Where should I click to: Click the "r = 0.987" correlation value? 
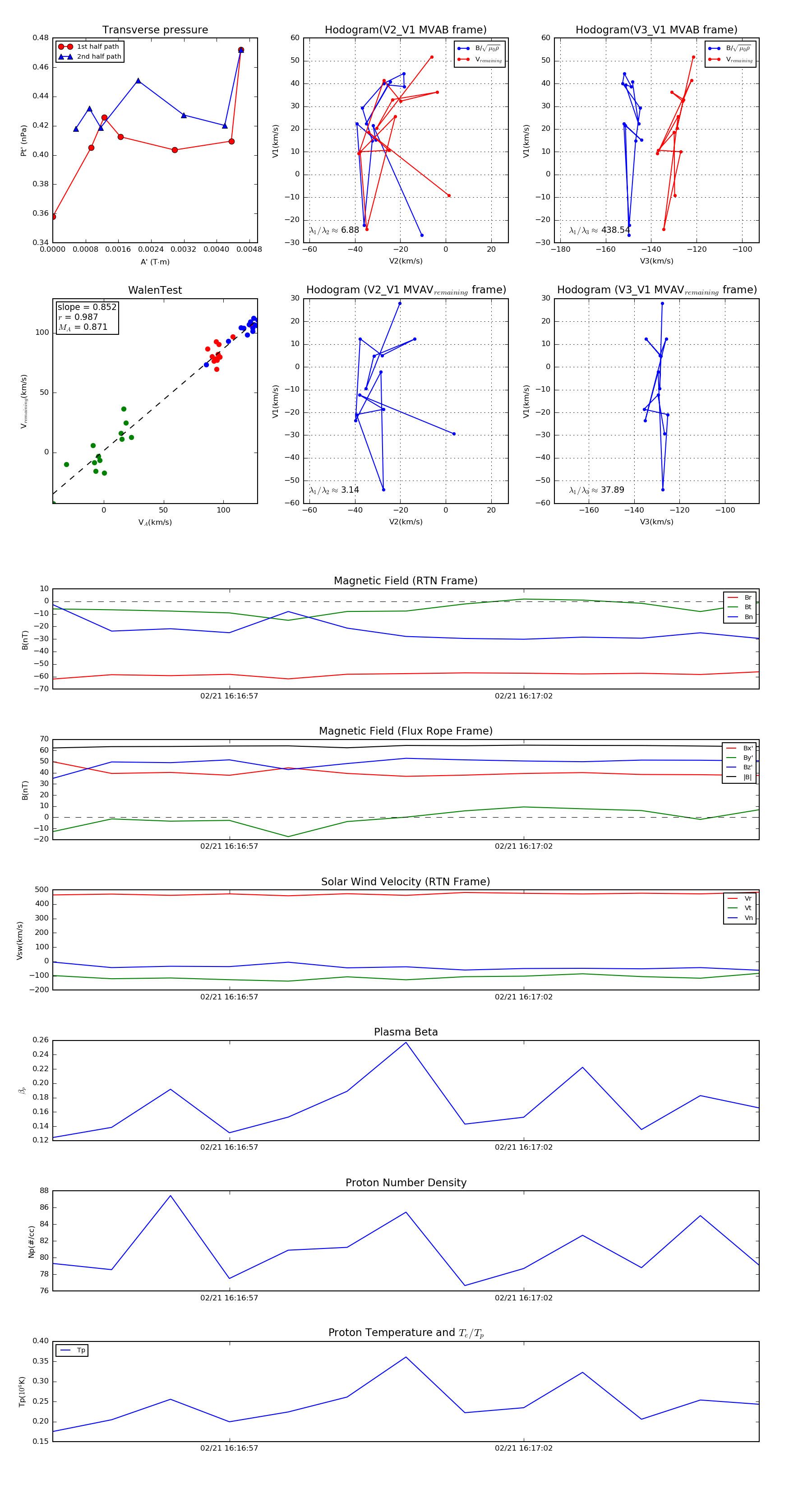point(78,317)
